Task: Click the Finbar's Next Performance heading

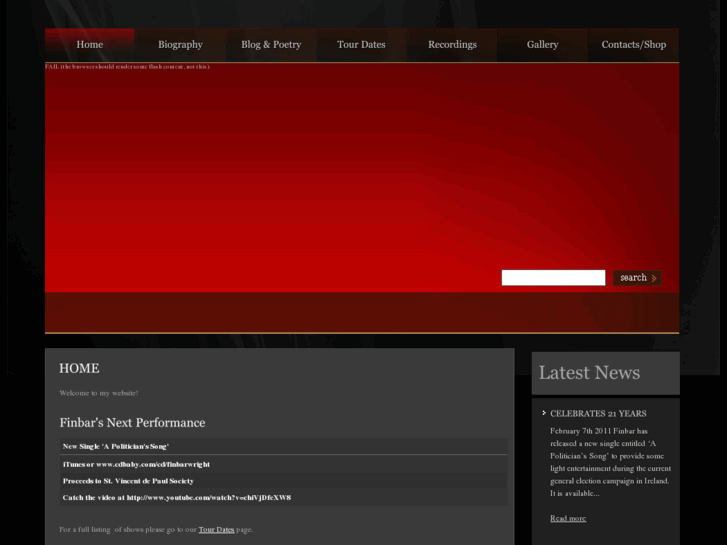Action: coord(132,423)
